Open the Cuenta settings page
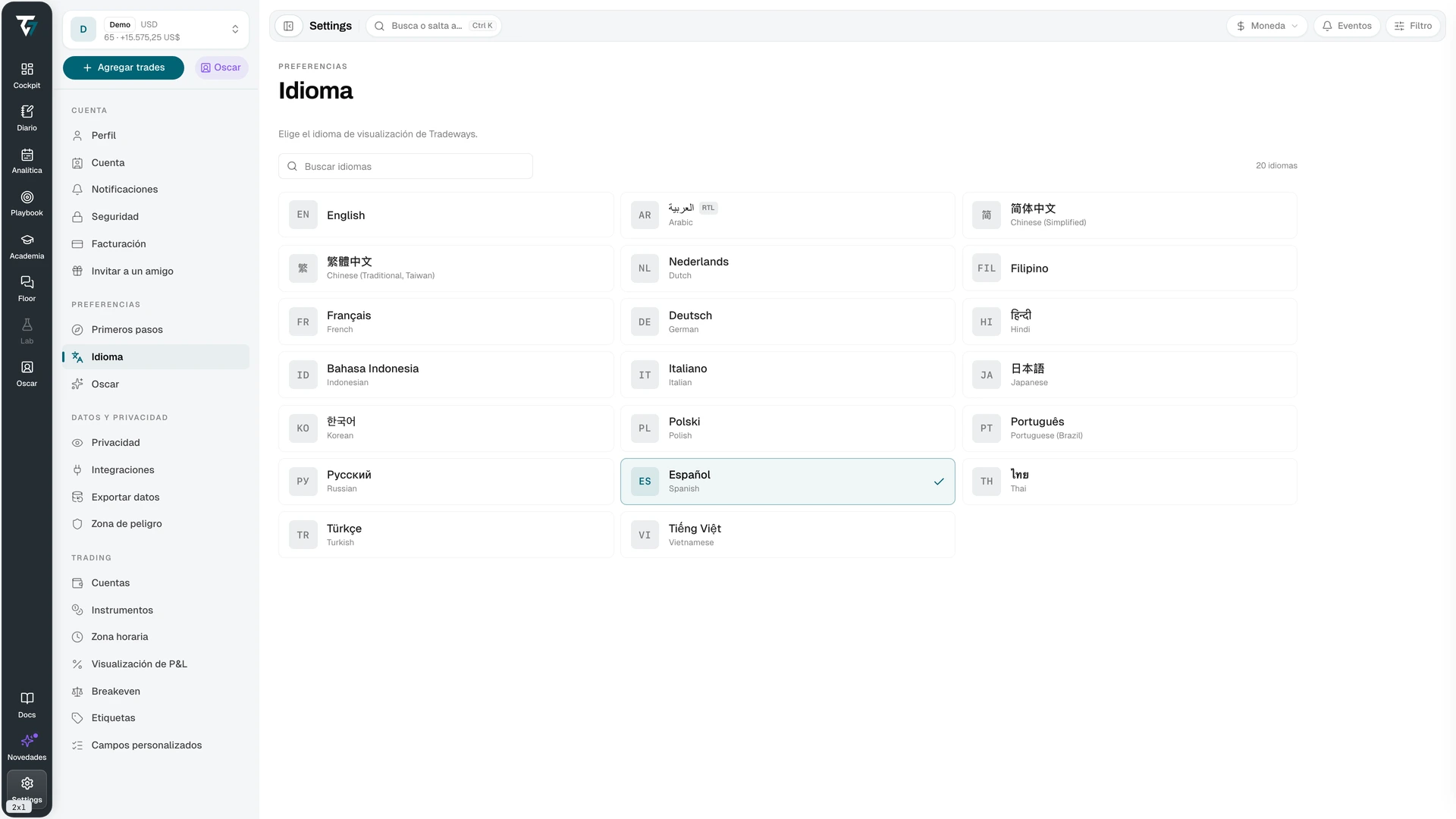The height and width of the screenshot is (819, 1456). pos(155,163)
